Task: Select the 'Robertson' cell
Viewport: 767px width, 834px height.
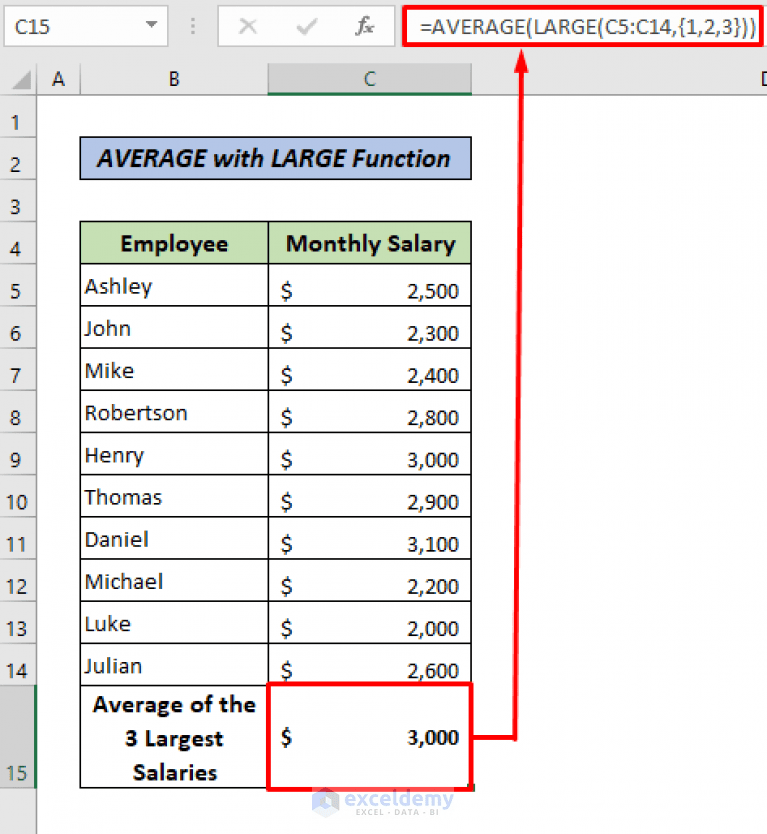Action: 174,412
